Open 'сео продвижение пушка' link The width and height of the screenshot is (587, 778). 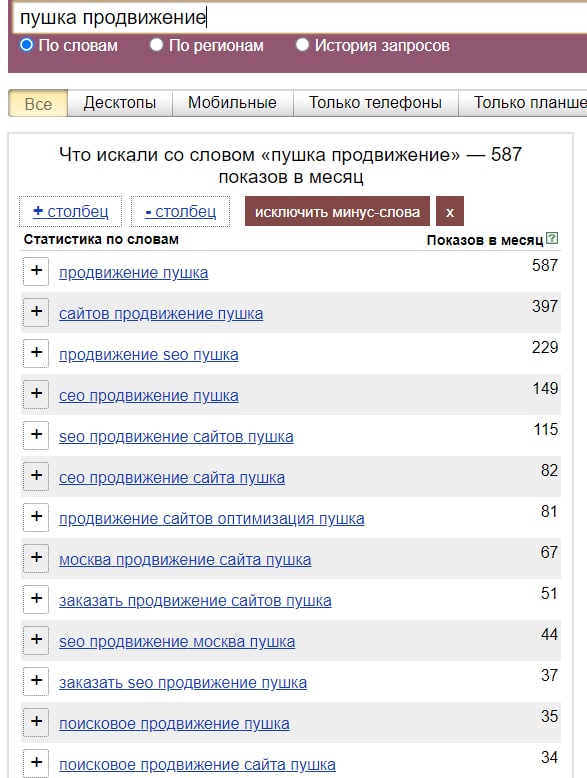click(149, 396)
